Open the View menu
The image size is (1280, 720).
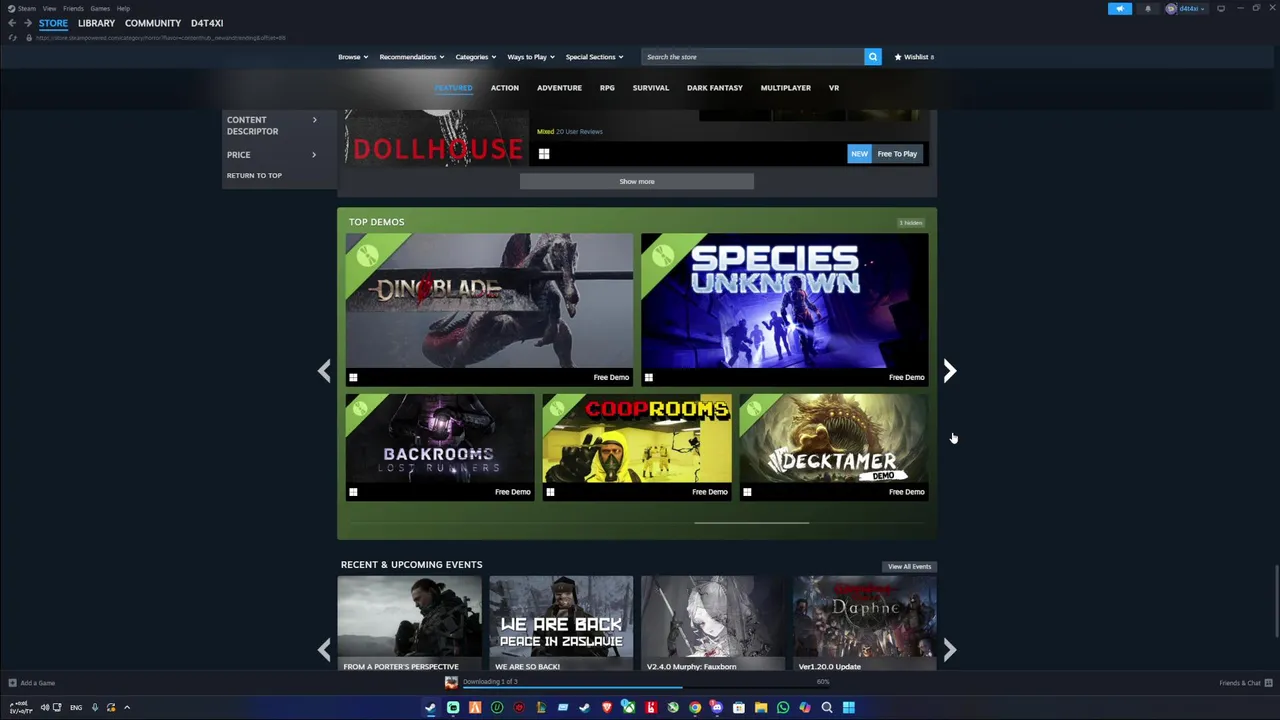(x=49, y=8)
